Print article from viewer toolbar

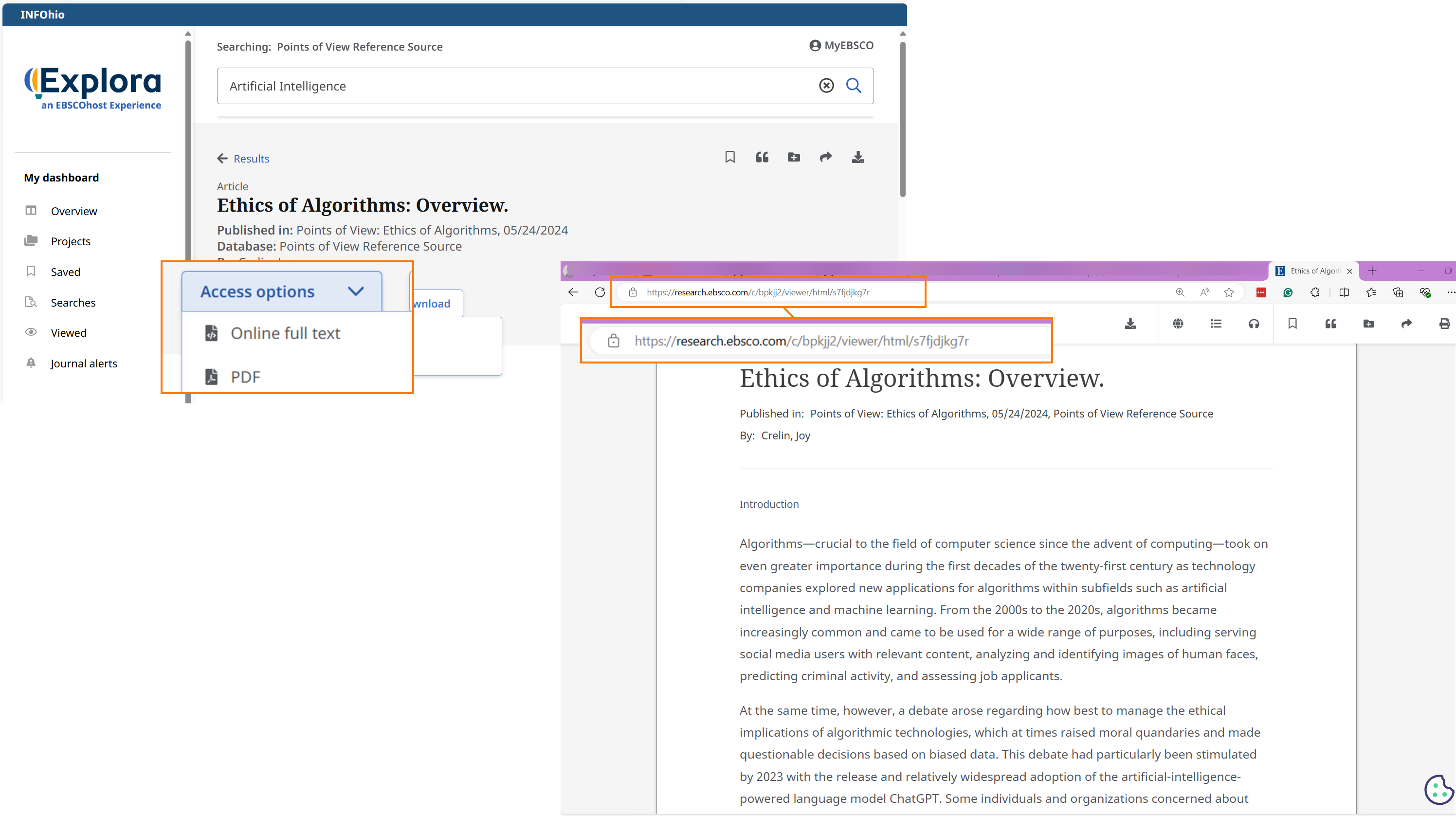(x=1444, y=324)
